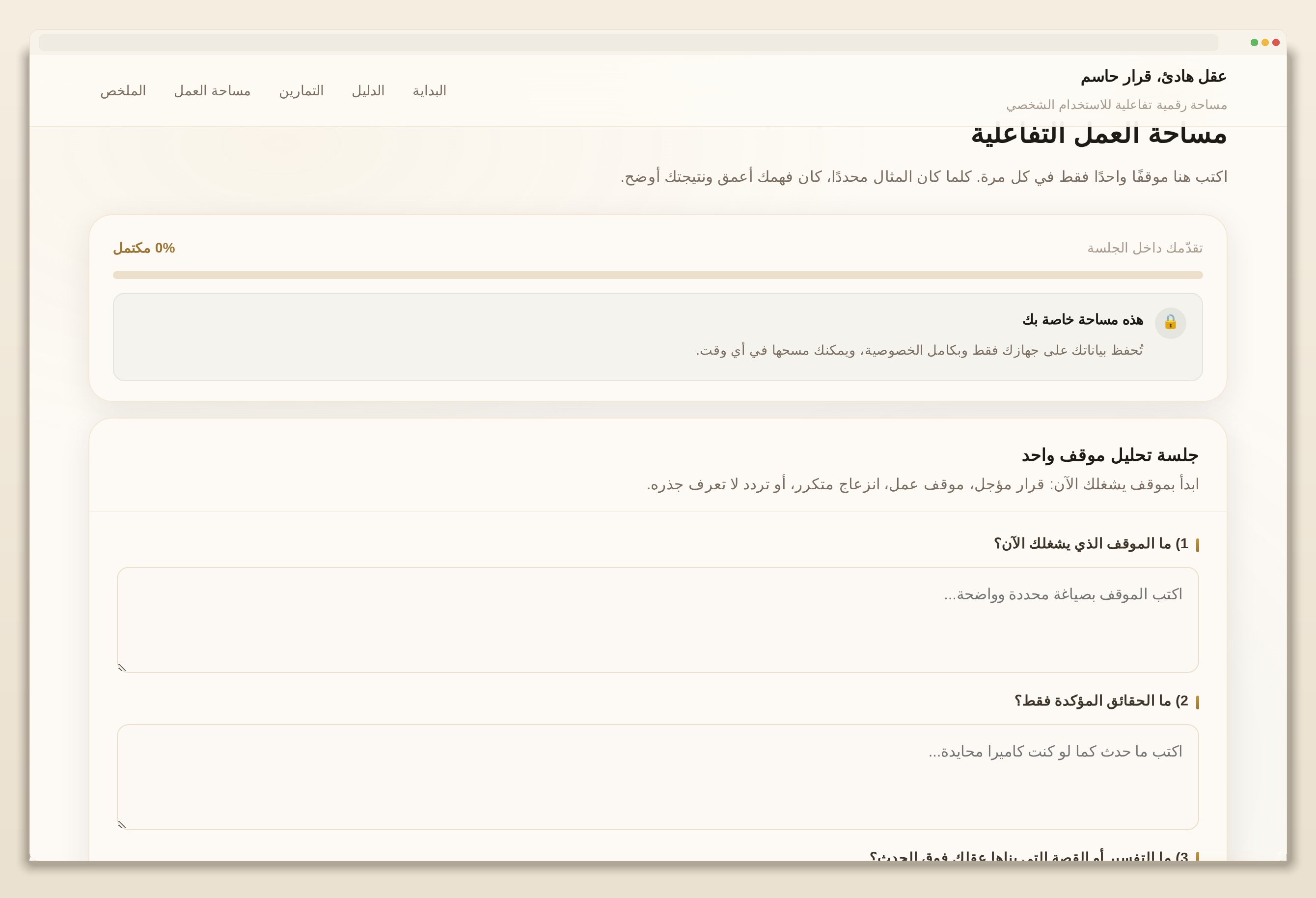
Task: Click the مساحة العمل التفاعلية page heading
Action: tap(1098, 136)
